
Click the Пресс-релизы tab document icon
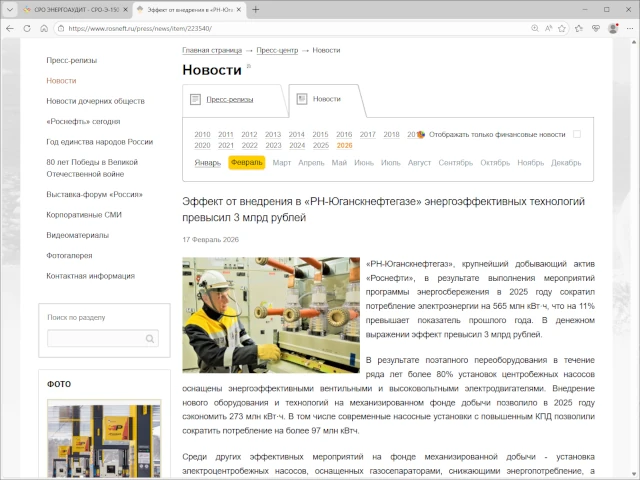pyautogui.click(x=196, y=99)
